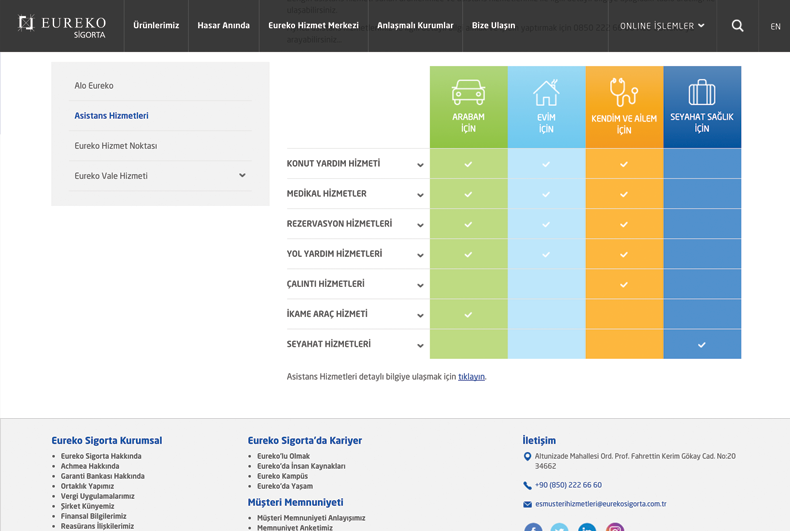Switch language with EN button
This screenshot has height=531, width=790.
[775, 27]
